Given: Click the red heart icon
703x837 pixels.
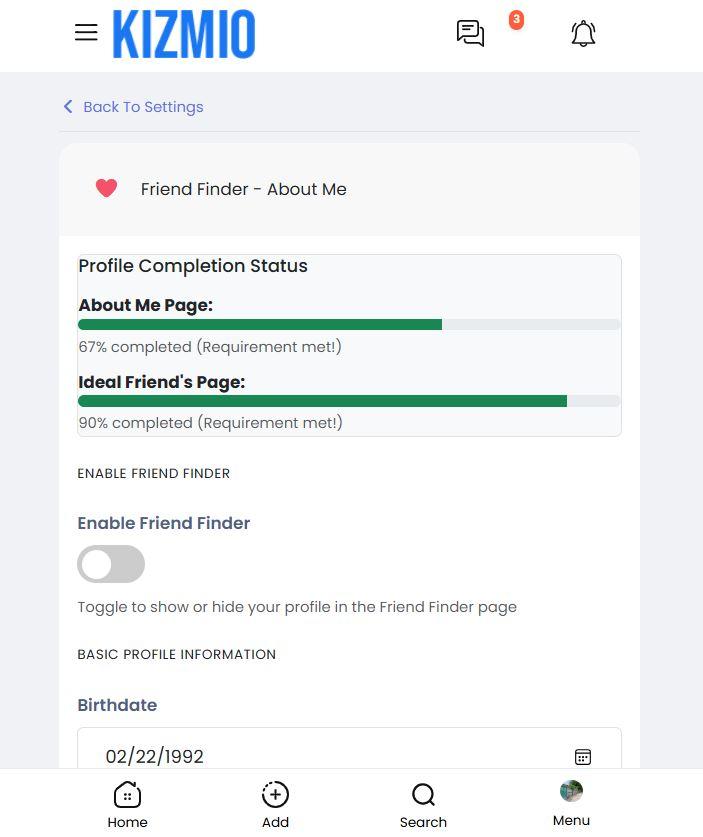Looking at the screenshot, I should tap(106, 188).
